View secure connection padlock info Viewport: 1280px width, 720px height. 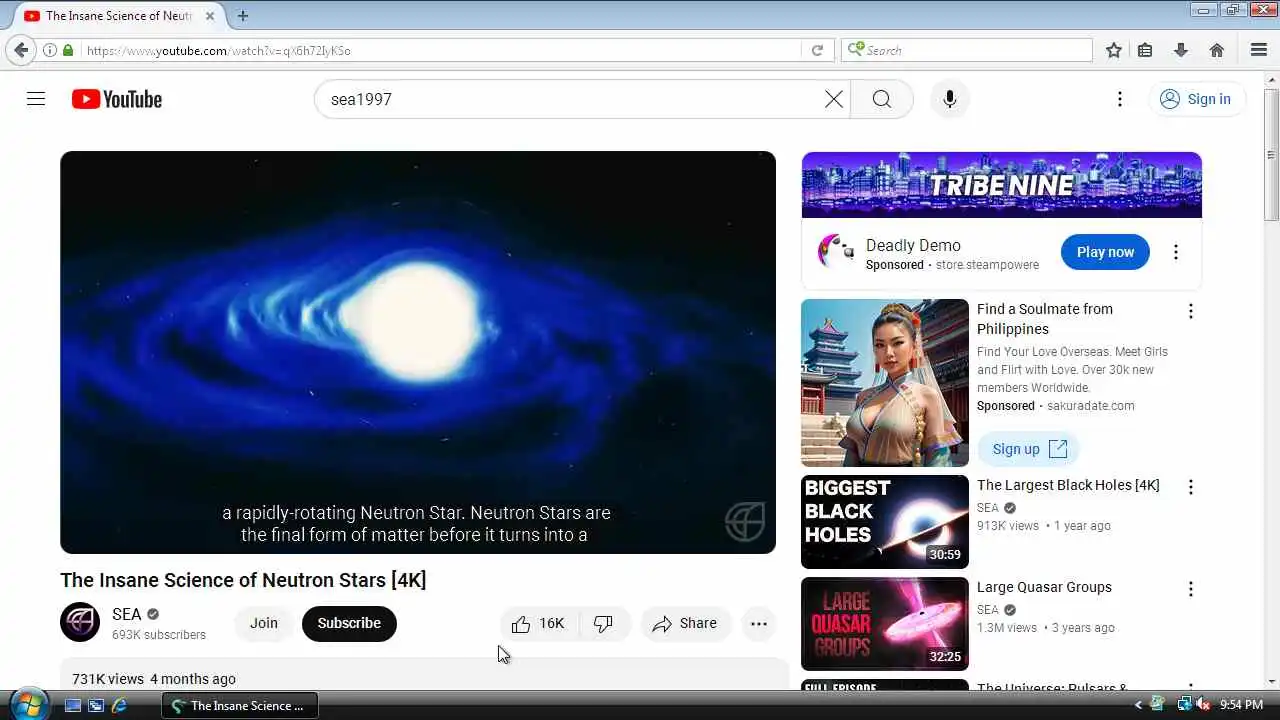coord(68,50)
